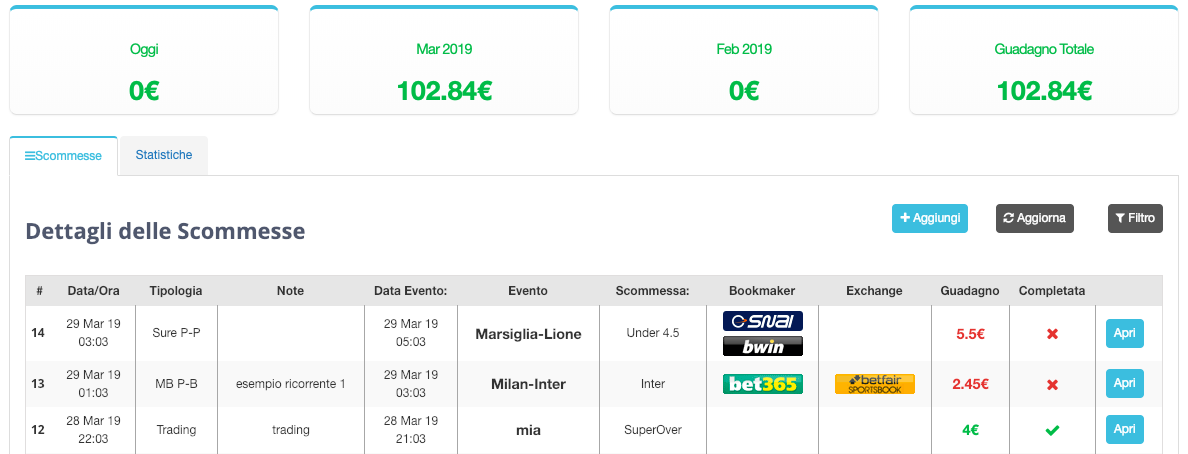
Task: Click the Betfair Sportsbook exchange logo
Action: [874, 384]
